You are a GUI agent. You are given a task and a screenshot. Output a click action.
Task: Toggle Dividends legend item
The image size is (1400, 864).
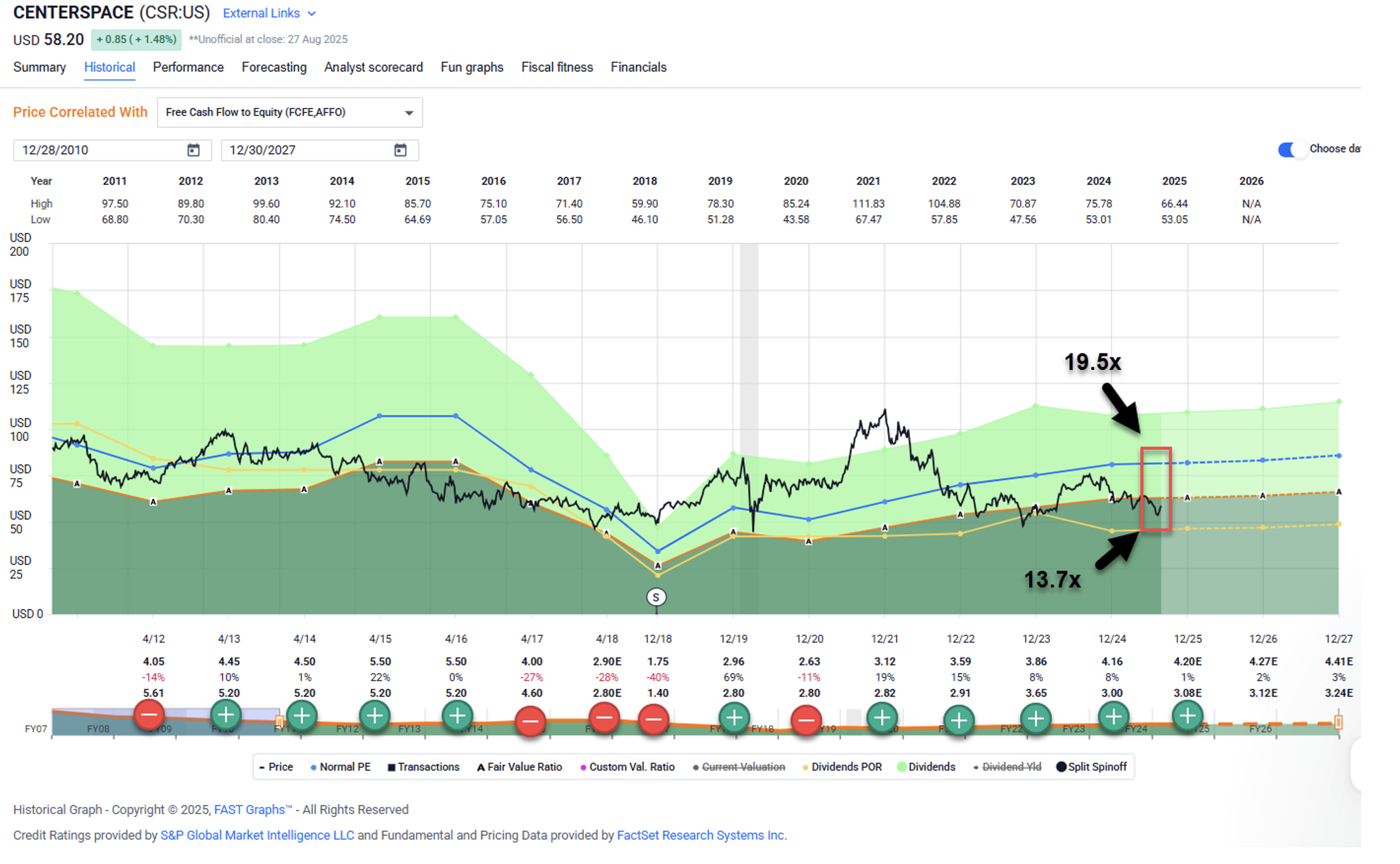(926, 768)
